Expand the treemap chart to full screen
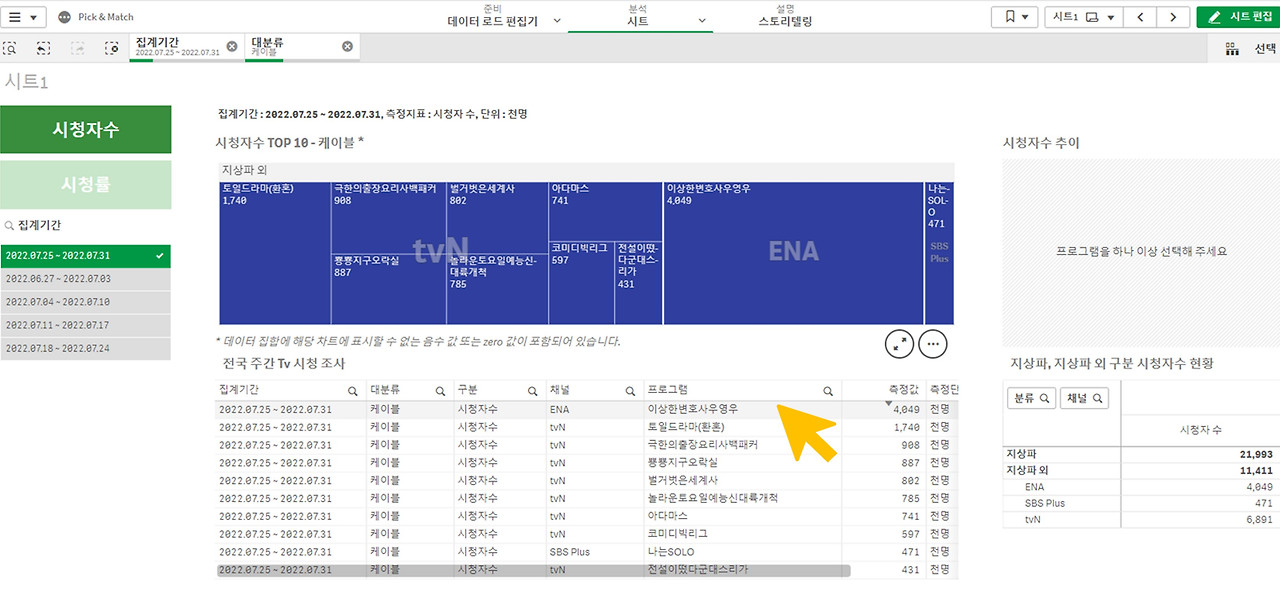Viewport: 1280px width, 598px height. pos(900,343)
